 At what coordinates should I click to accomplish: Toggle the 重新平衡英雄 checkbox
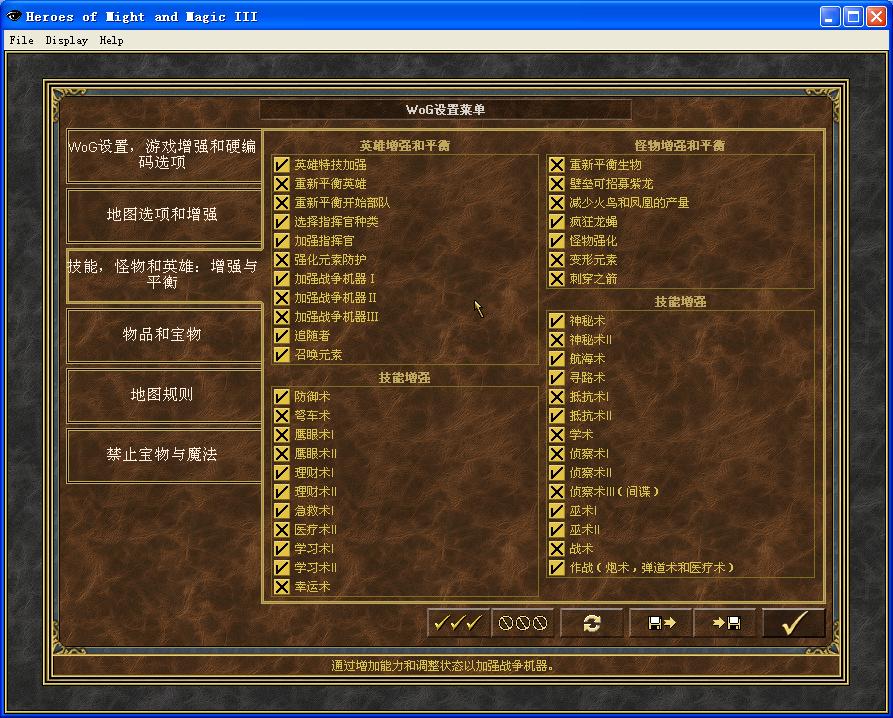point(281,184)
